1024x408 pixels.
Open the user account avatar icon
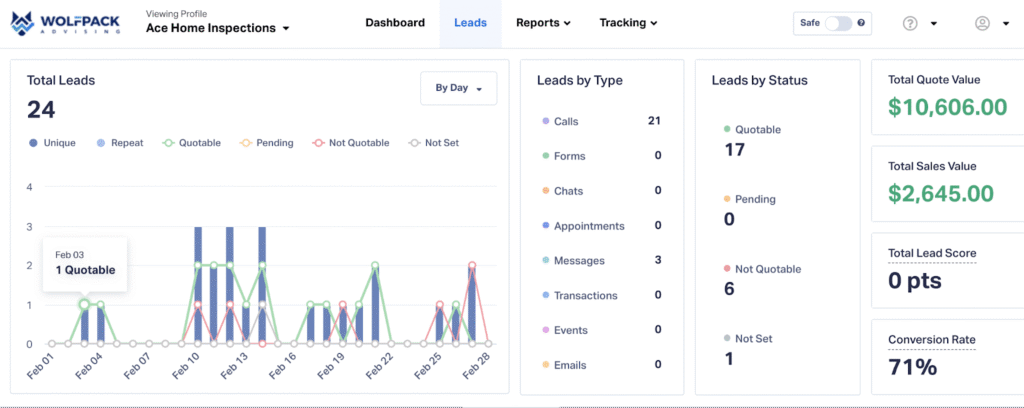click(x=982, y=24)
